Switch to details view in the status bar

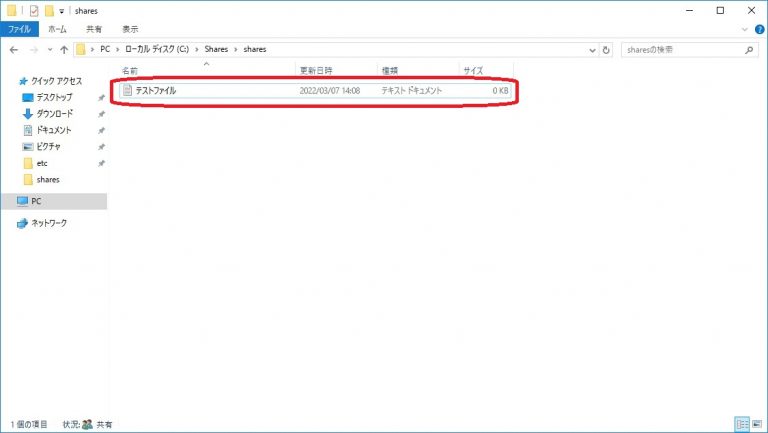tap(741, 424)
